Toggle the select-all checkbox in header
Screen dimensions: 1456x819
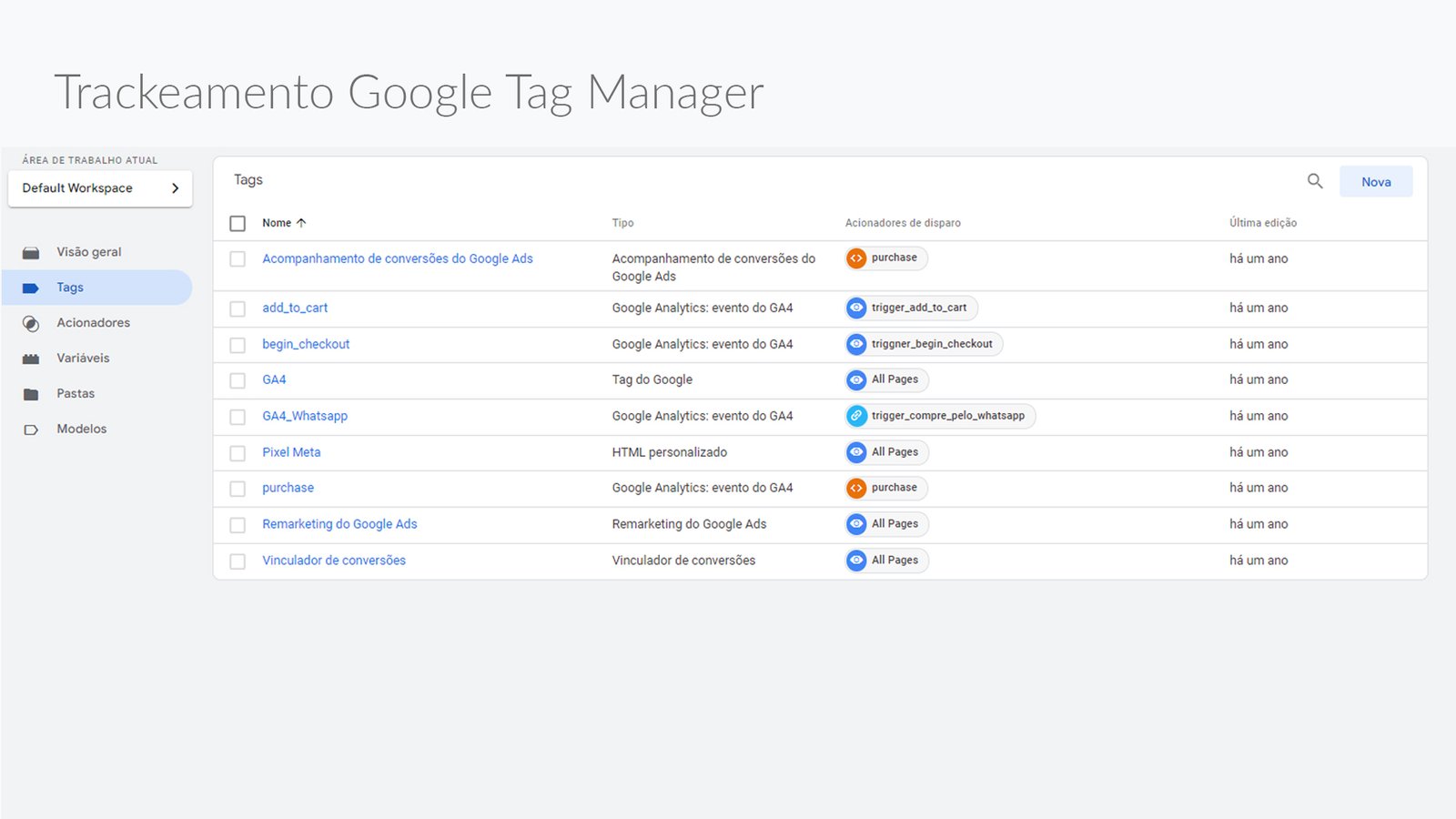pyautogui.click(x=238, y=224)
